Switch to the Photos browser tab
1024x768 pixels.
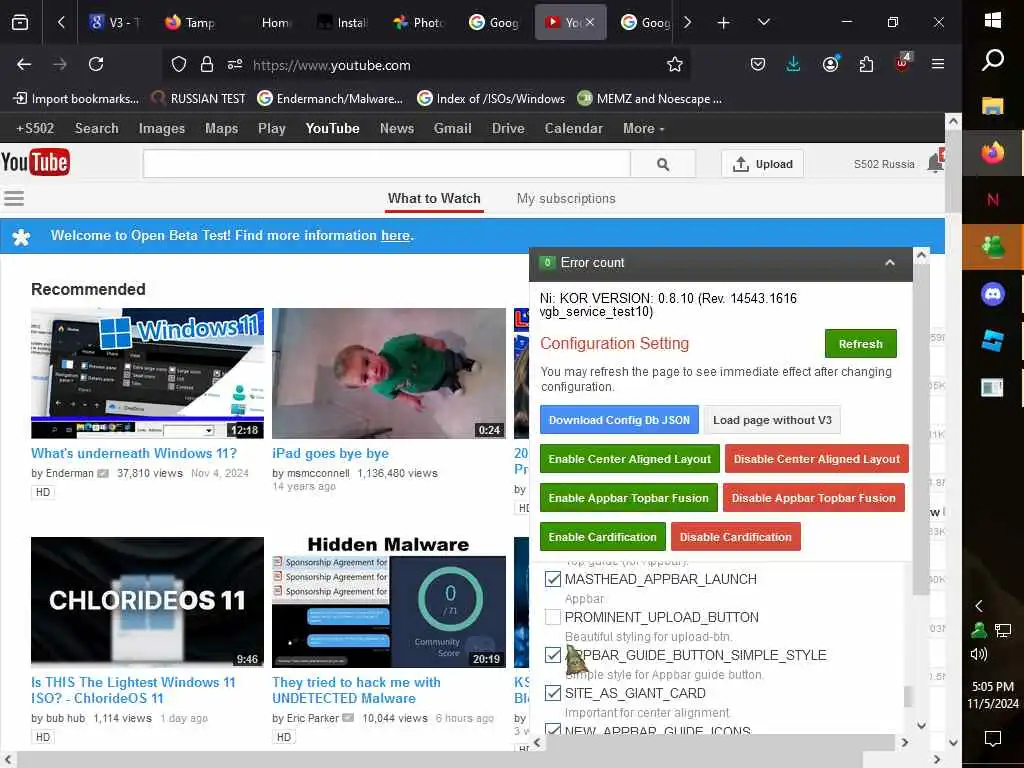pyautogui.click(x=419, y=23)
